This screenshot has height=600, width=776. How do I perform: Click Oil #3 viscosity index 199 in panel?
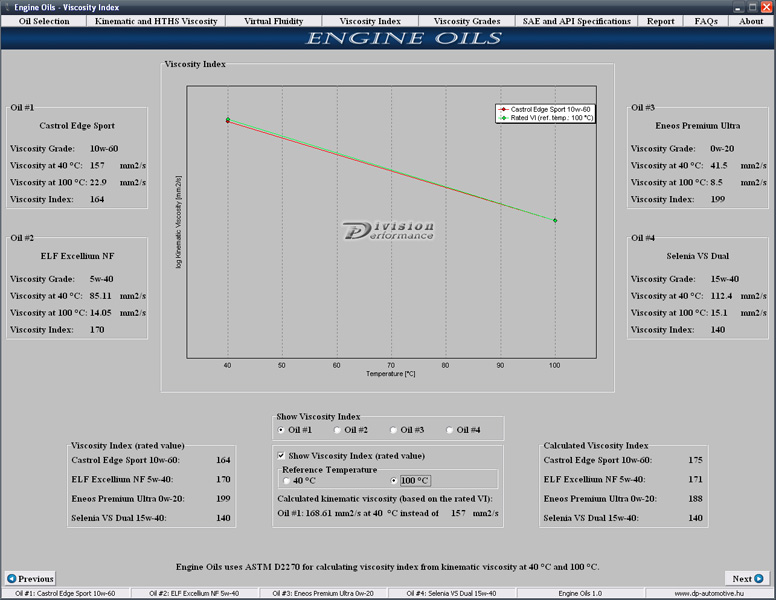coord(718,199)
